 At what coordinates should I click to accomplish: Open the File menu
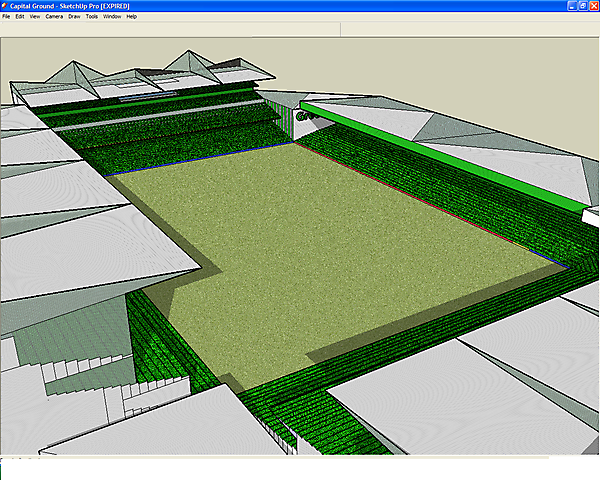(6, 17)
